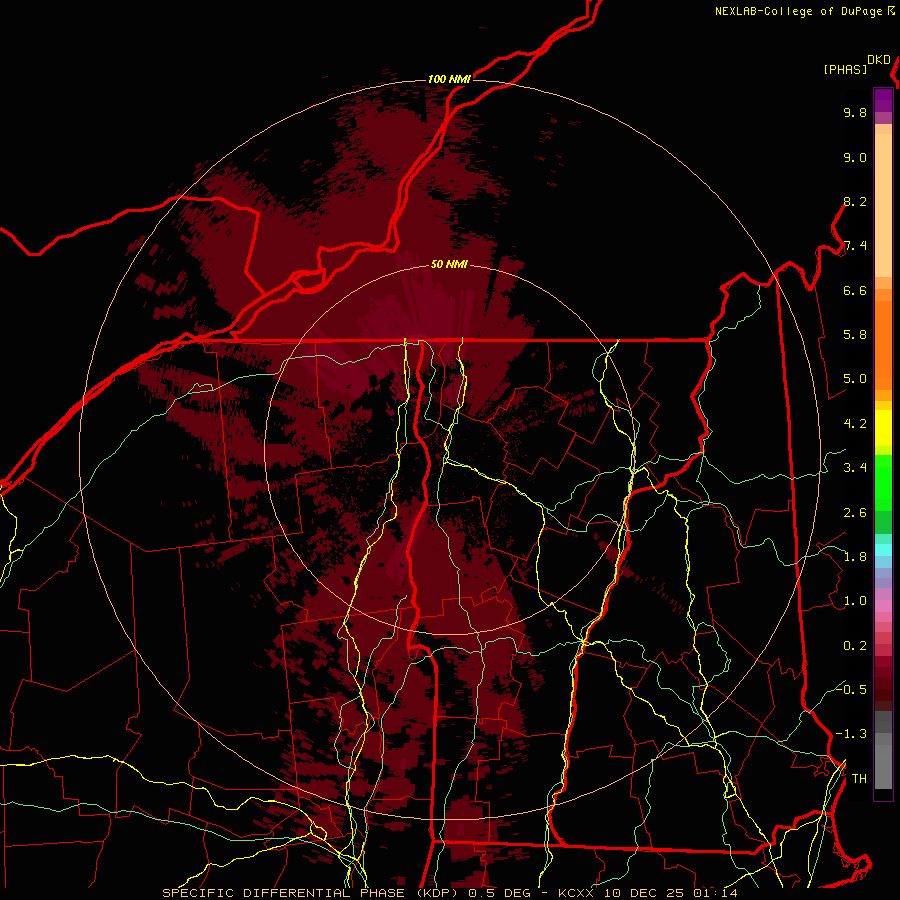The width and height of the screenshot is (900, 900).
Task: Pick the cyan band of the color scale
Action: click(x=883, y=549)
